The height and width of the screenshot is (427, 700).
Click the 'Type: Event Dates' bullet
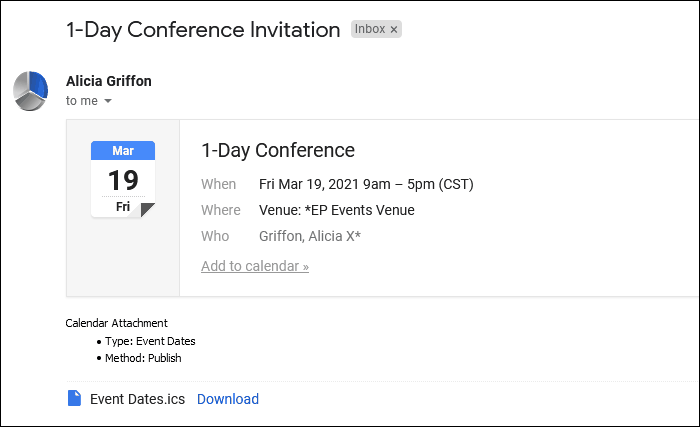pos(150,341)
